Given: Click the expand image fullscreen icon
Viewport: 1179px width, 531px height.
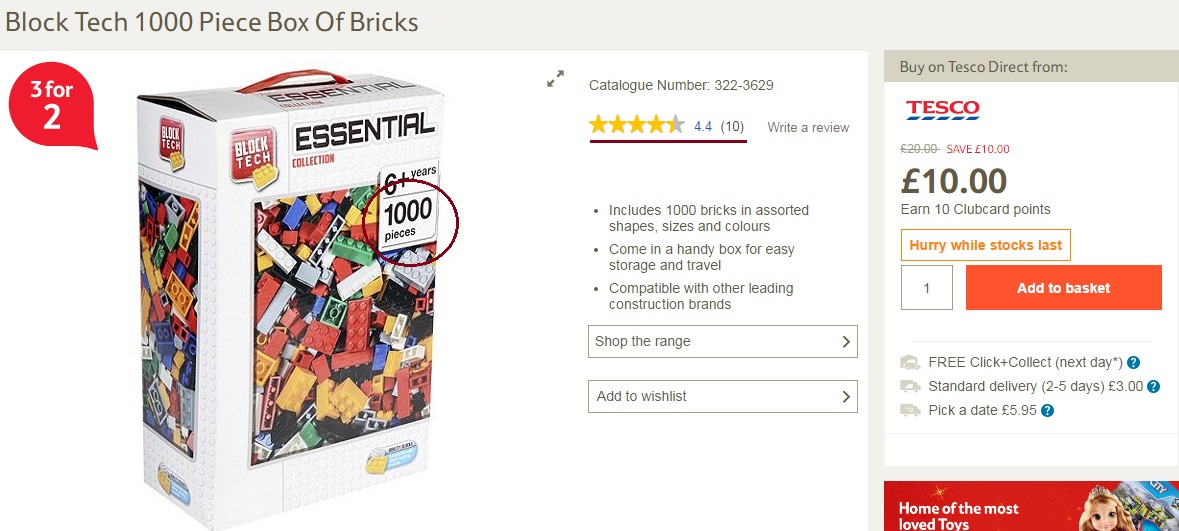Looking at the screenshot, I should pos(555,78).
